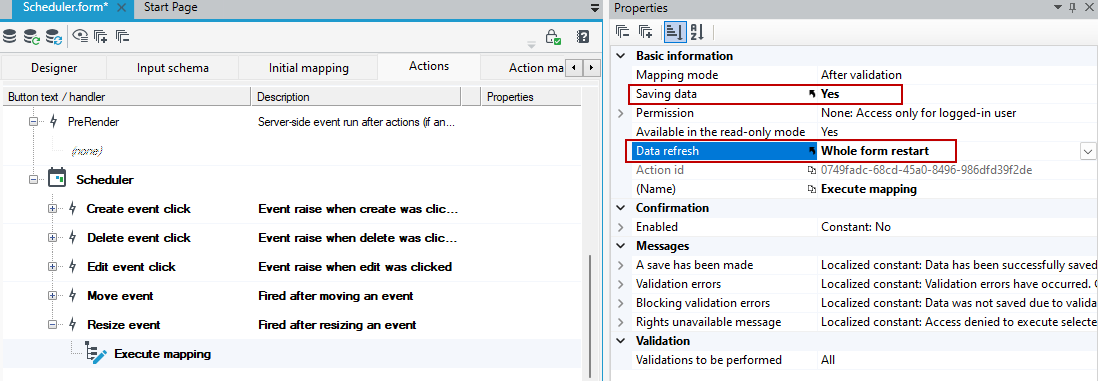This screenshot has height=381, width=1098.
Task: Expand the Move event node
Action: coord(52,296)
